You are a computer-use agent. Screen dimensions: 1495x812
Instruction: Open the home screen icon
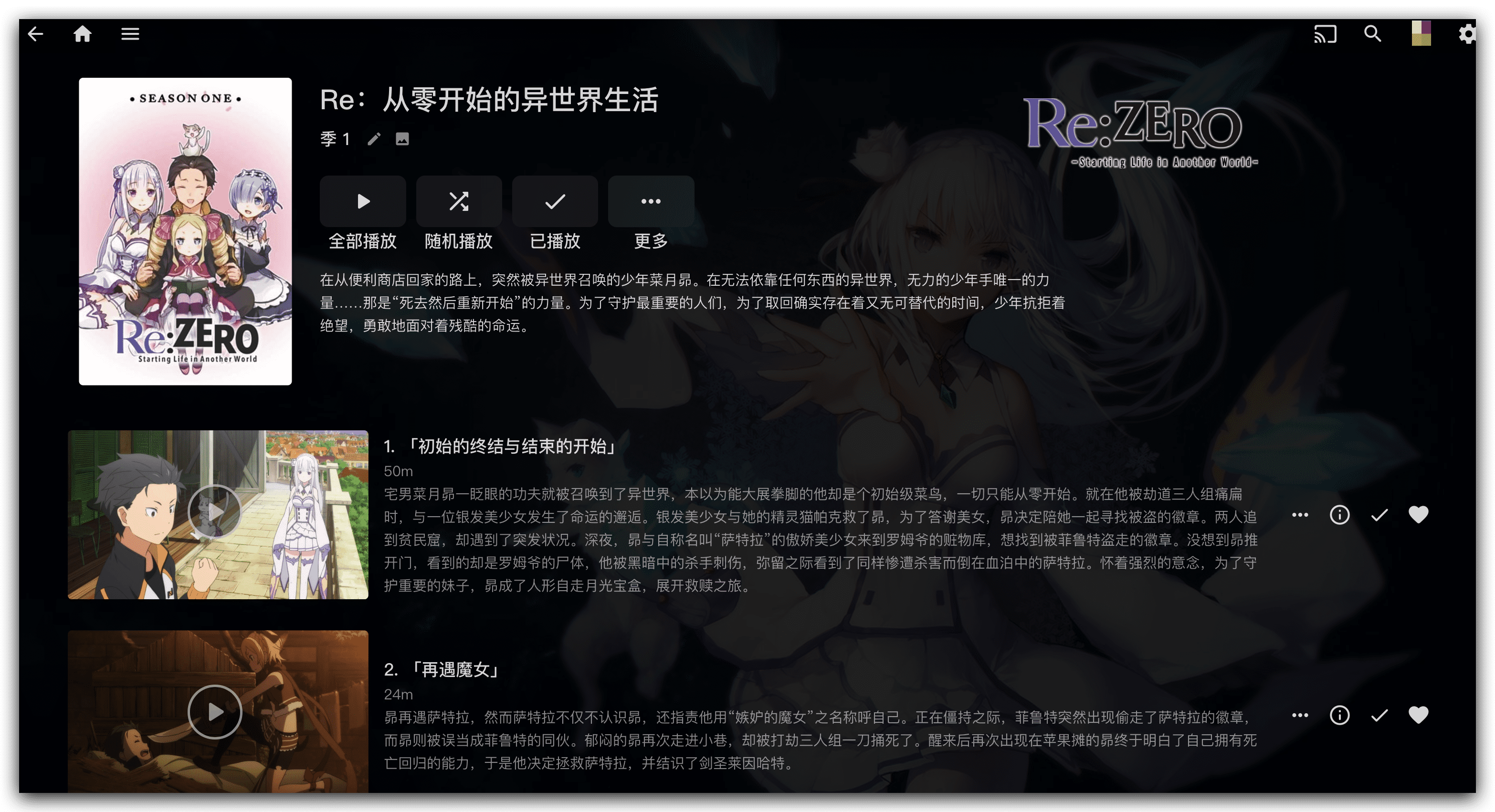(83, 34)
